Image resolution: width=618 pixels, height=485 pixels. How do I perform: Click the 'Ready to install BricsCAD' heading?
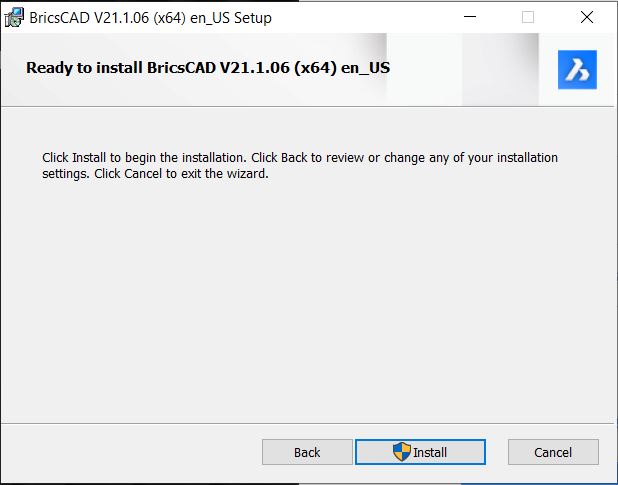[x=208, y=68]
